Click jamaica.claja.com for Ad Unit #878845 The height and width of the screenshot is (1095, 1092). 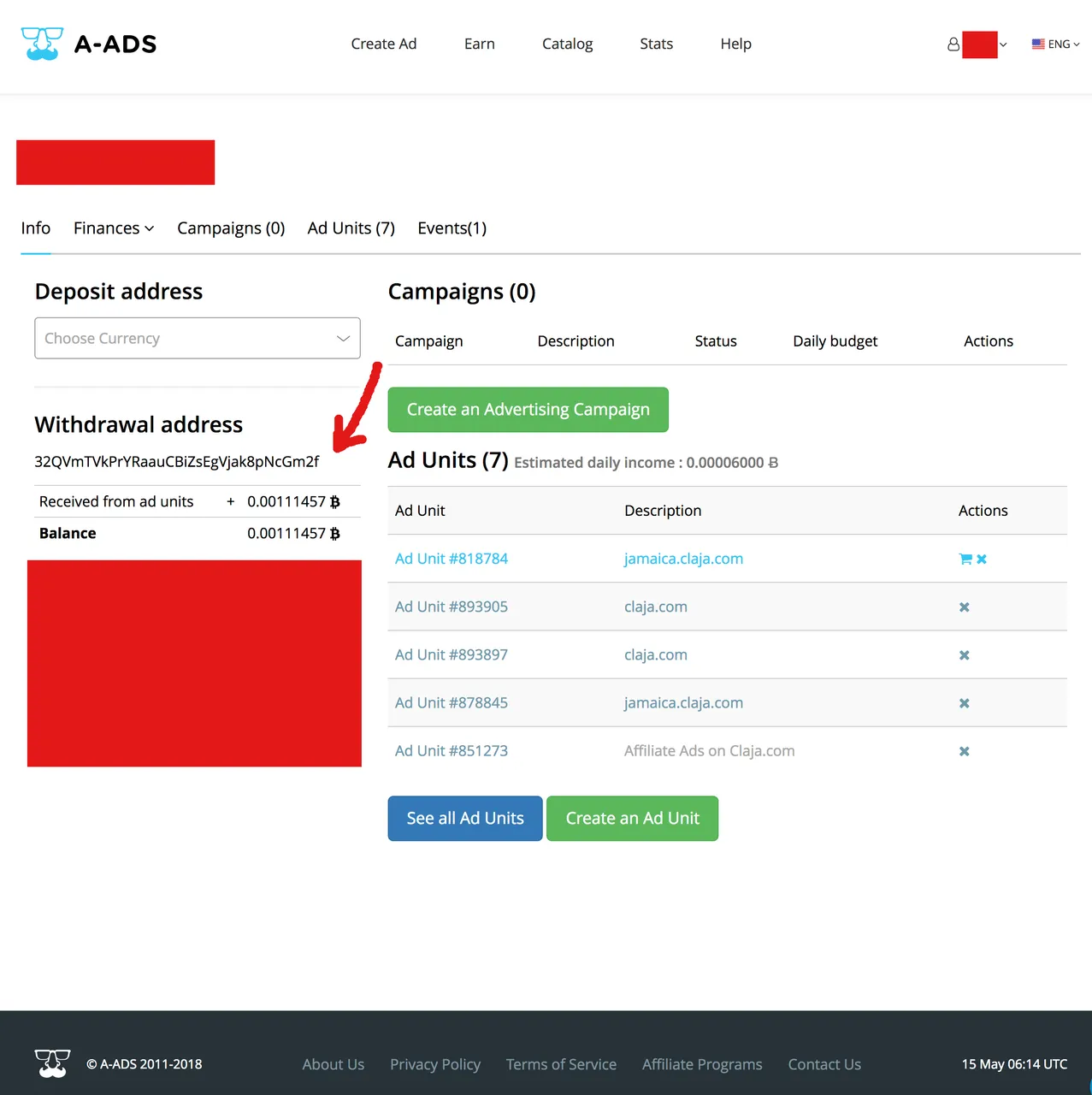(683, 702)
